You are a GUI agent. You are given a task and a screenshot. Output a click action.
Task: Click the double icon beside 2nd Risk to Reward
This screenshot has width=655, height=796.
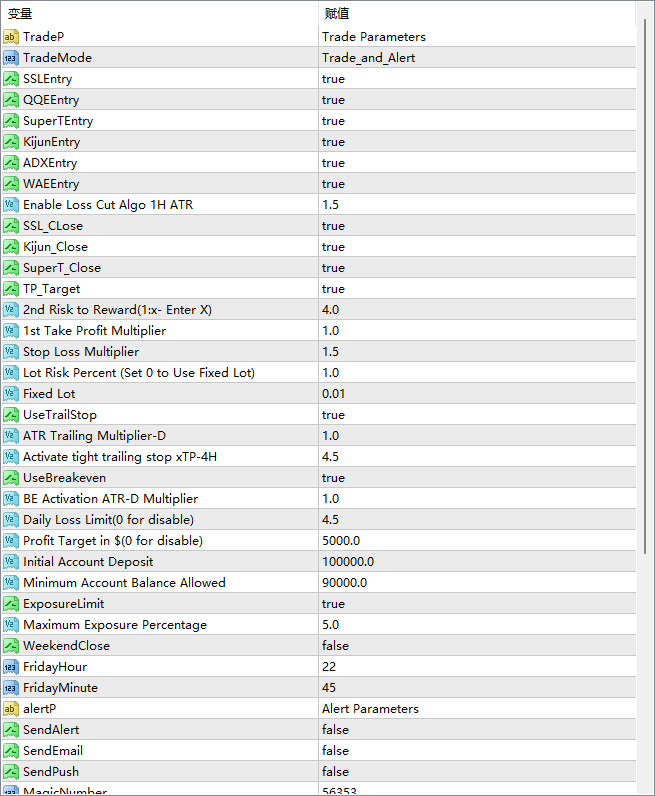click(x=11, y=310)
